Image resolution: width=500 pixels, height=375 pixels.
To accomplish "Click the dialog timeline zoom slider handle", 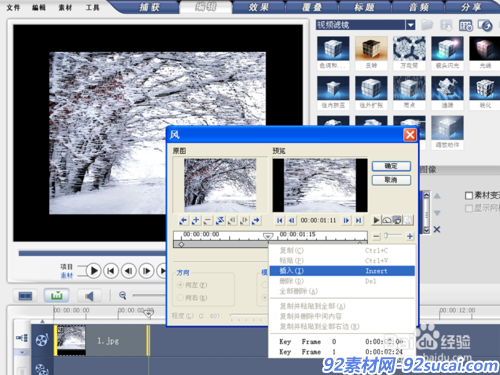I will point(386,236).
